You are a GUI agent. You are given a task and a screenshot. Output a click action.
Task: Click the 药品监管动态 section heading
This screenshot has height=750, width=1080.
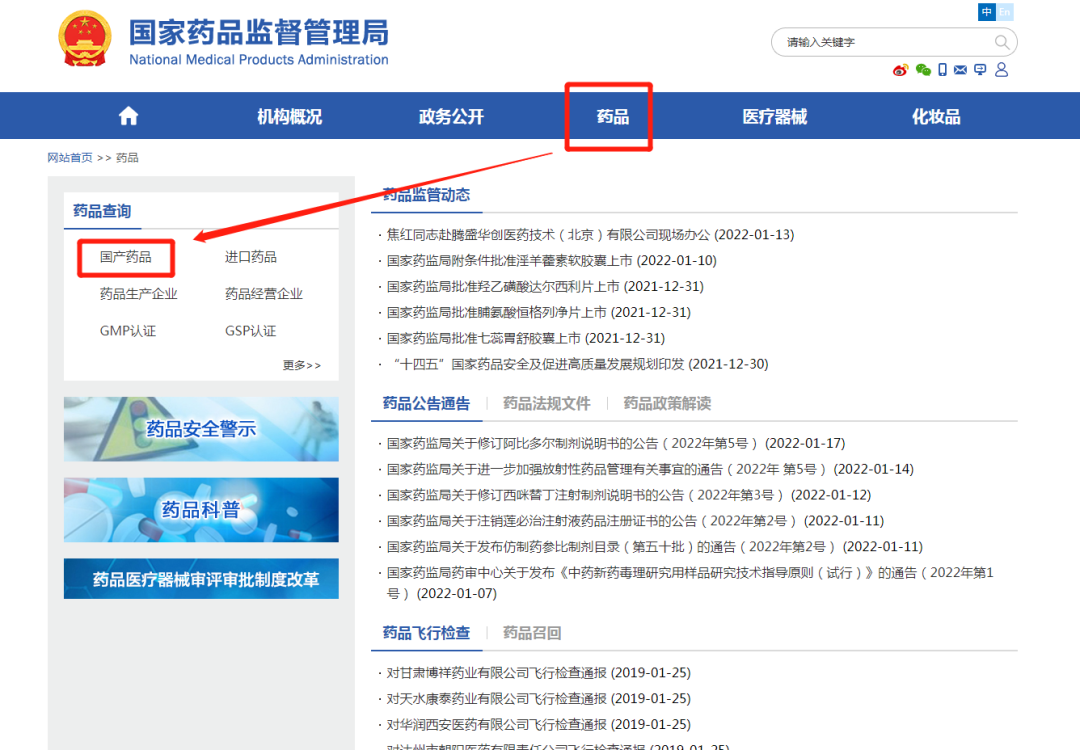(x=426, y=195)
